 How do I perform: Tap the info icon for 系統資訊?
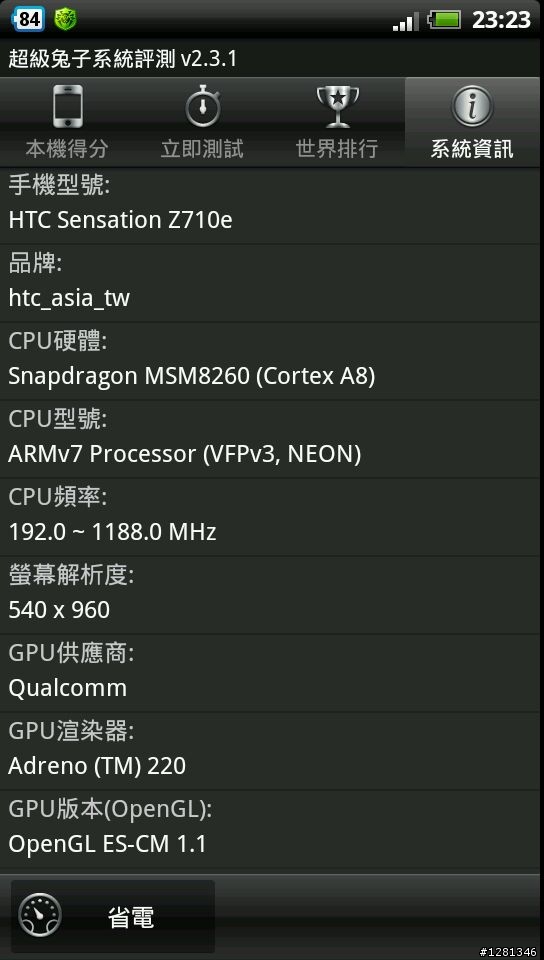472,107
